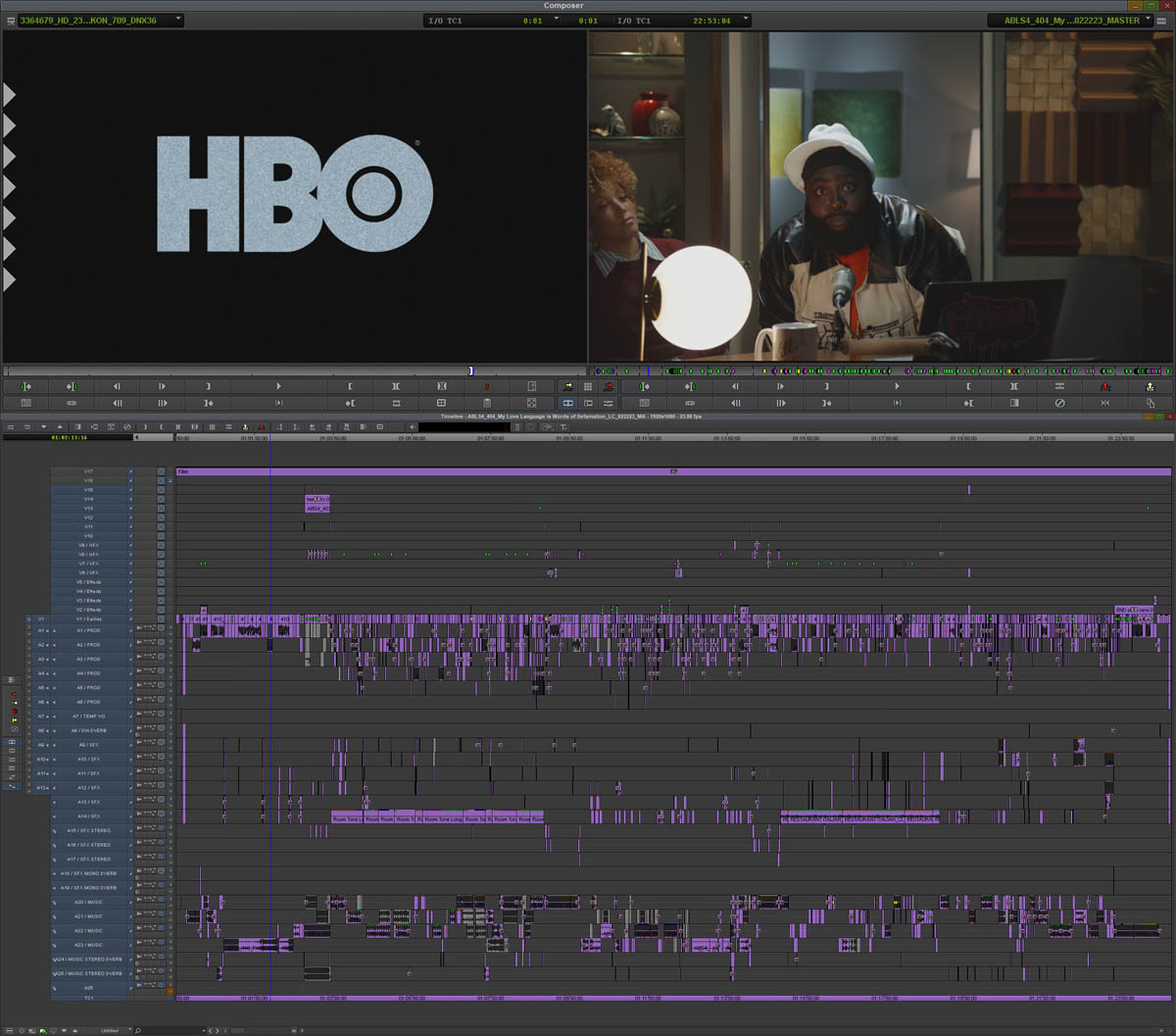Open the timeline fast menu at bottom left
1176x1036 pixels.
click(x=9, y=1030)
